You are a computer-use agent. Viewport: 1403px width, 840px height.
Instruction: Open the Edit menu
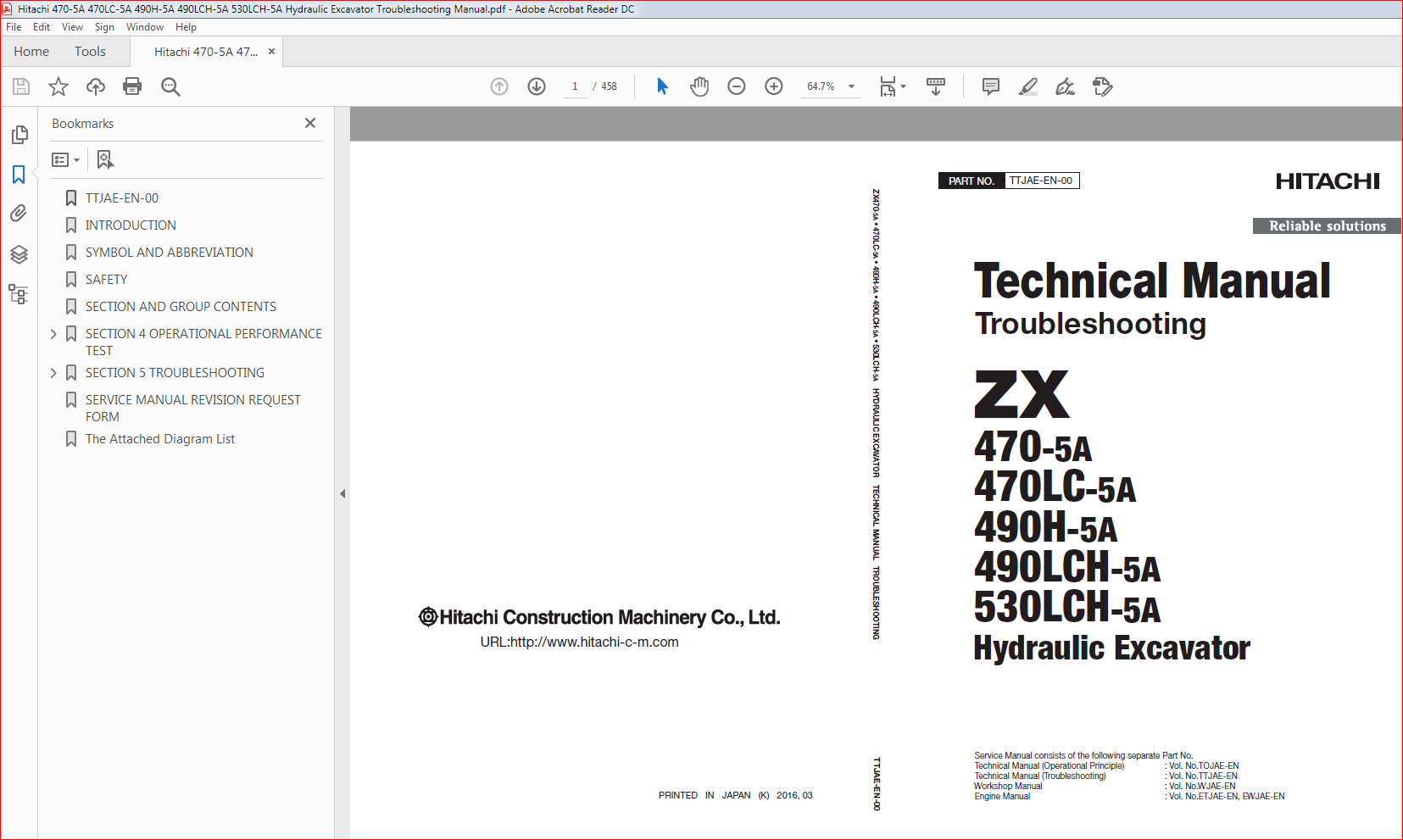pyautogui.click(x=42, y=27)
